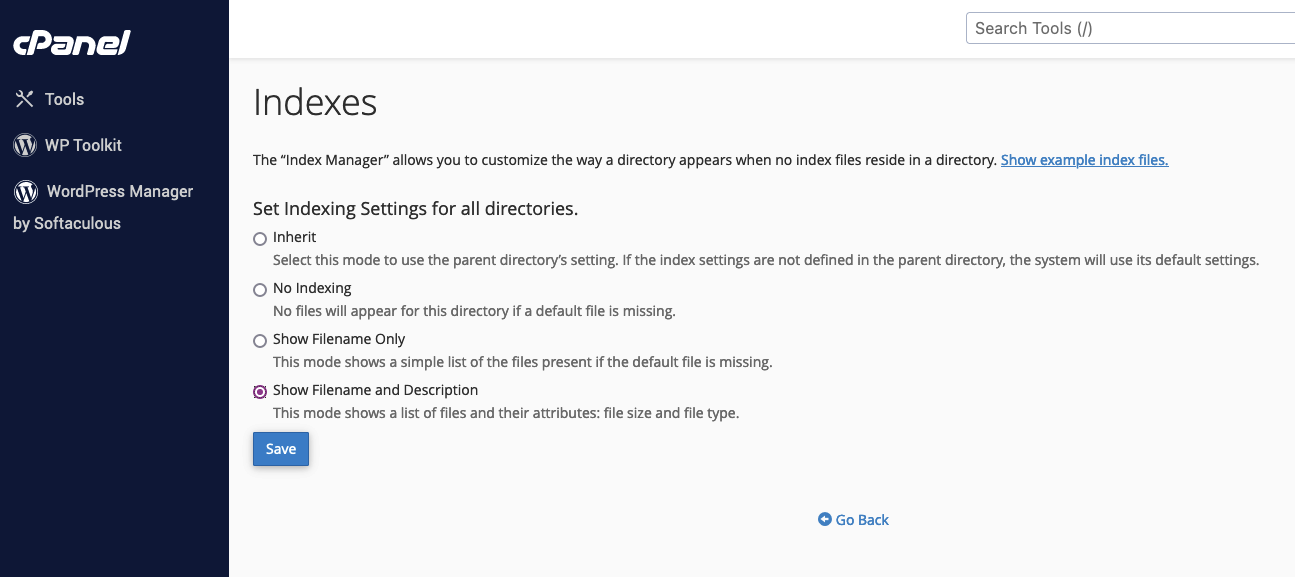
Task: Open the WP Toolkit sidebar item
Action: coord(83,145)
